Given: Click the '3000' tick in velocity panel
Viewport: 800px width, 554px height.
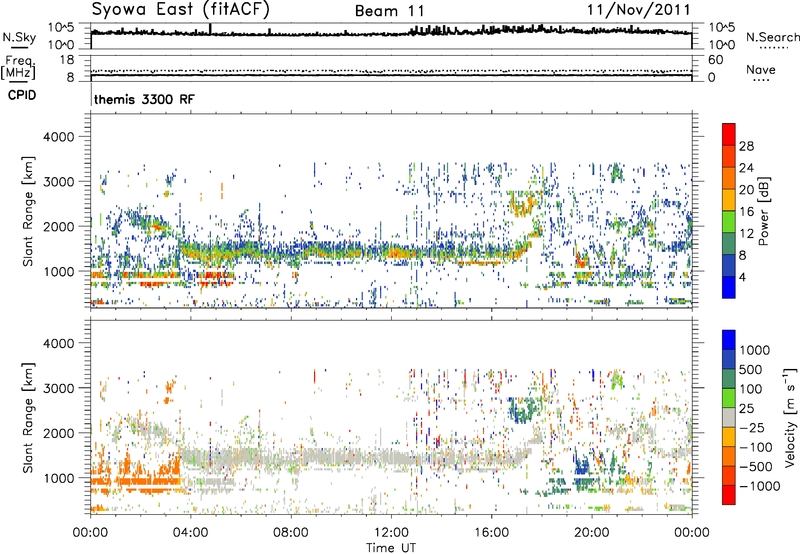Looking at the screenshot, I should tap(58, 388).
